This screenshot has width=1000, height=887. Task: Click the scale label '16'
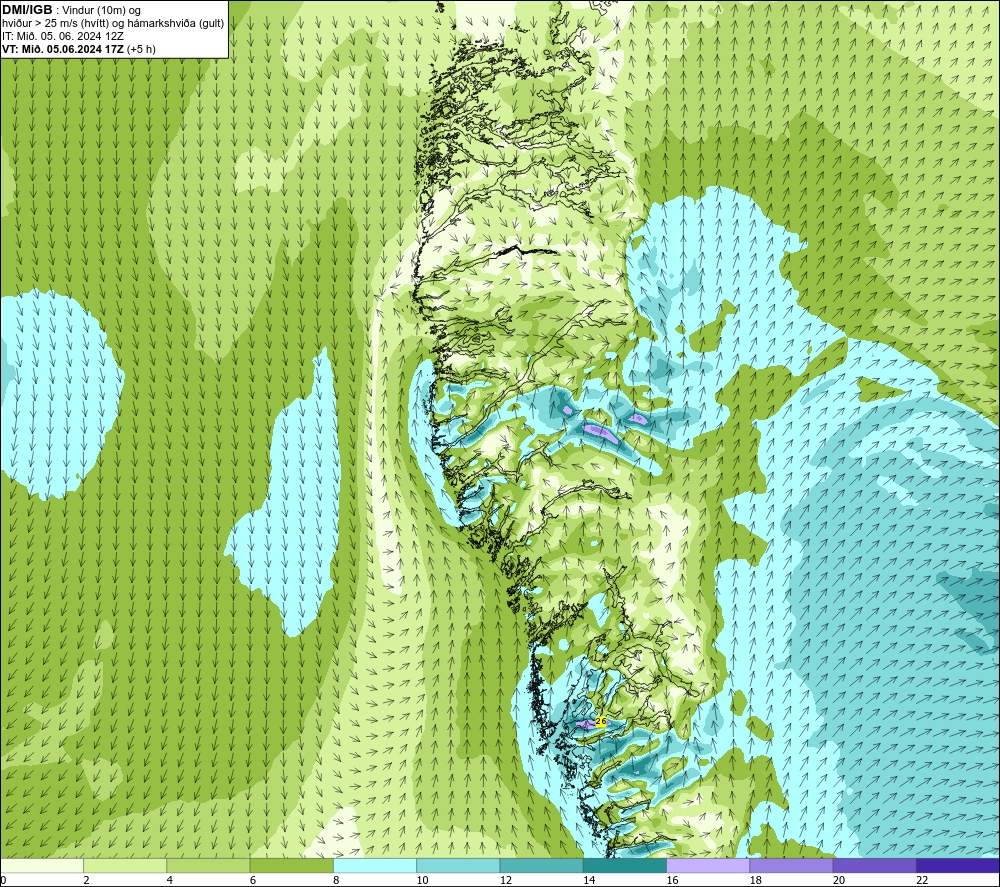pos(672,880)
